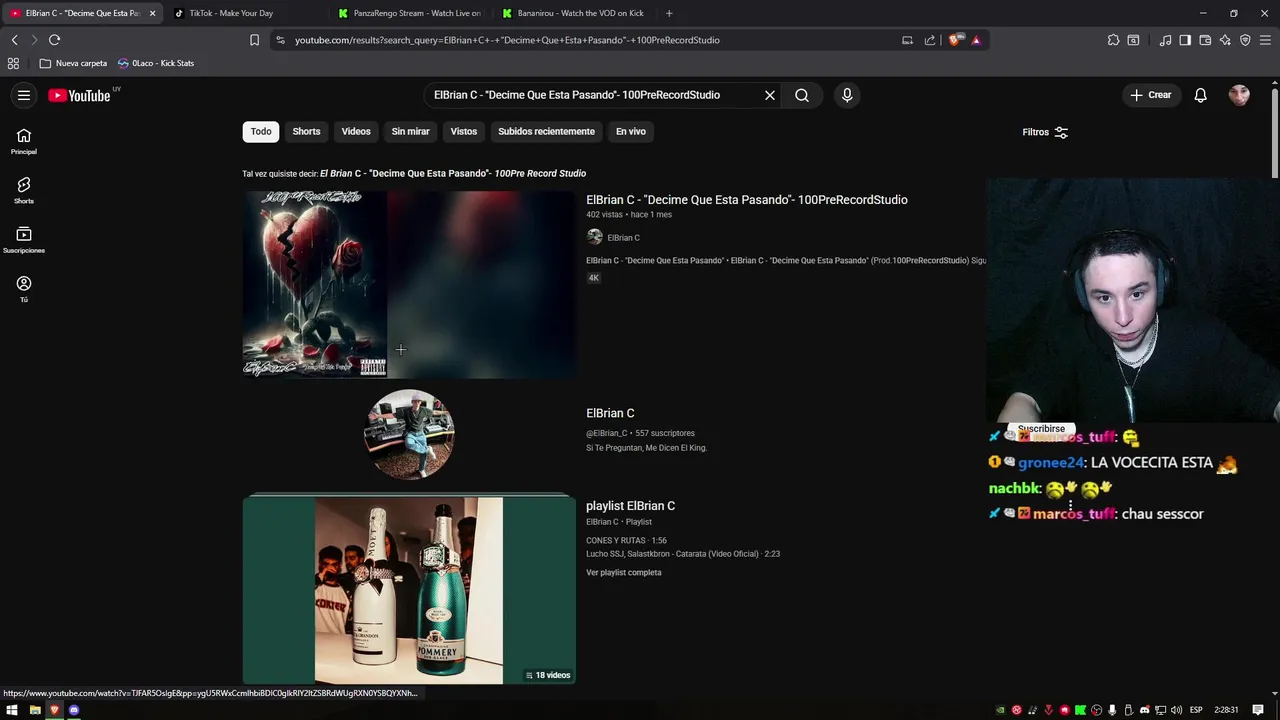Switch to the Bananirou VOD tab
The image size is (1280, 720).
pyautogui.click(x=575, y=13)
